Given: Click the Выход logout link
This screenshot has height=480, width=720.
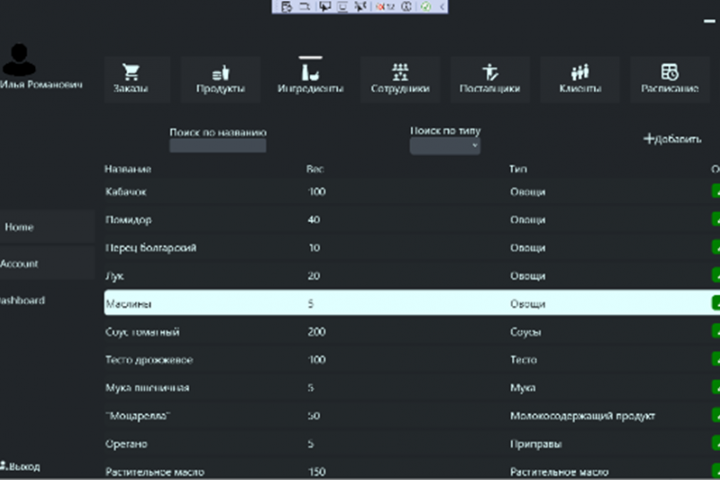Looking at the screenshot, I should pyautogui.click(x=20, y=466).
